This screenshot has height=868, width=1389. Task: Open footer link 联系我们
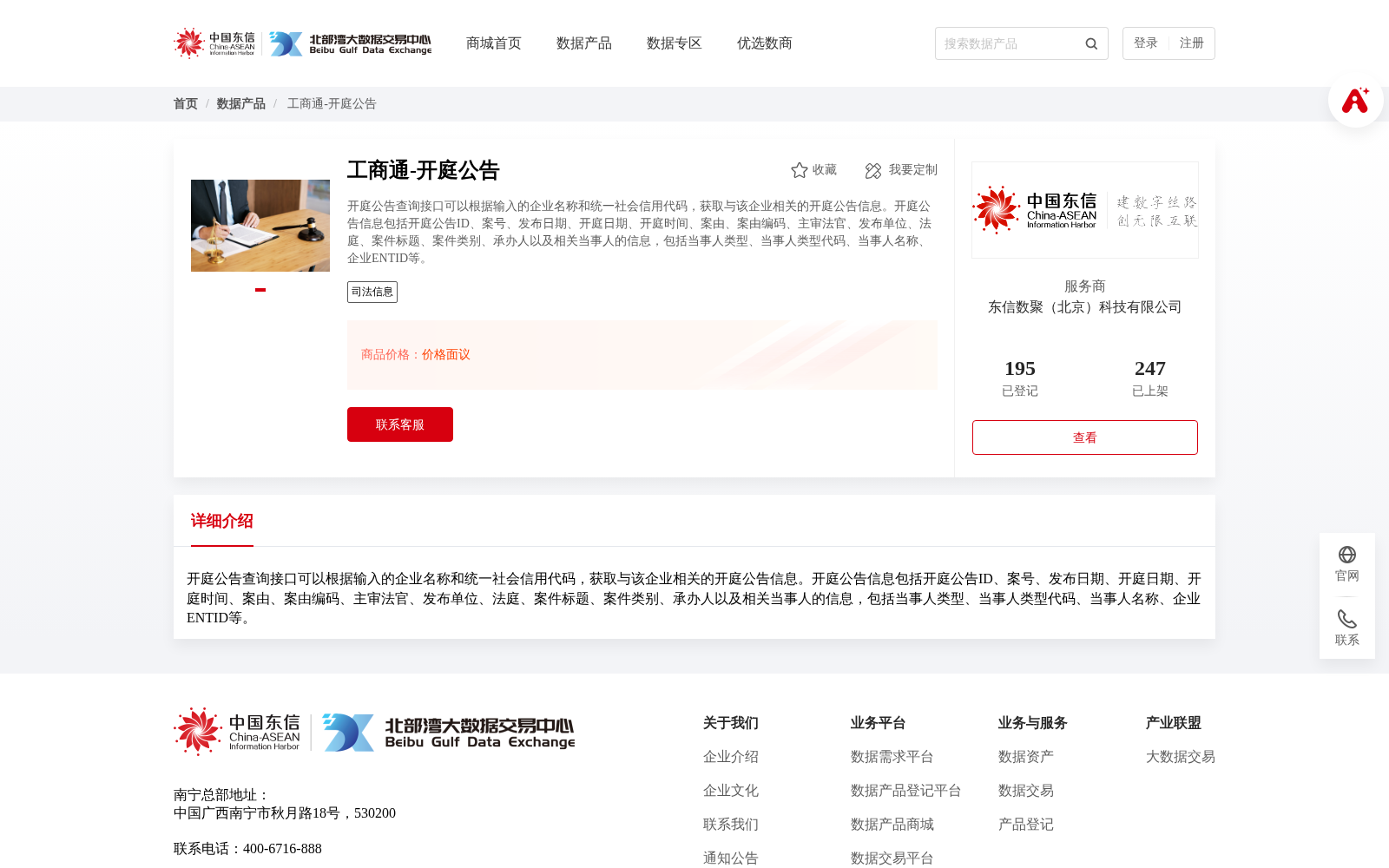pyautogui.click(x=731, y=825)
